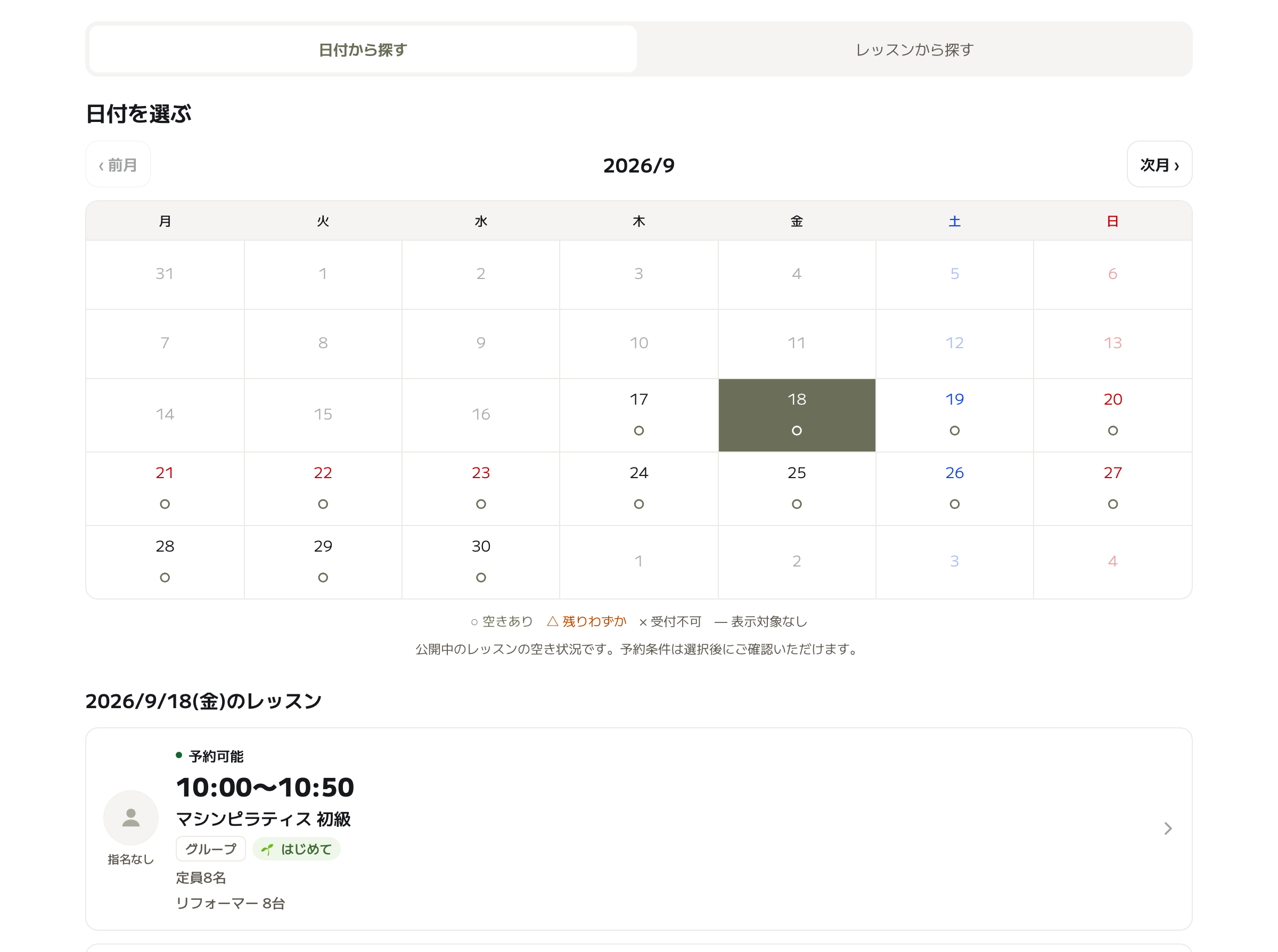Click the disabled date 10
This screenshot has height=952, width=1278.
tap(638, 343)
